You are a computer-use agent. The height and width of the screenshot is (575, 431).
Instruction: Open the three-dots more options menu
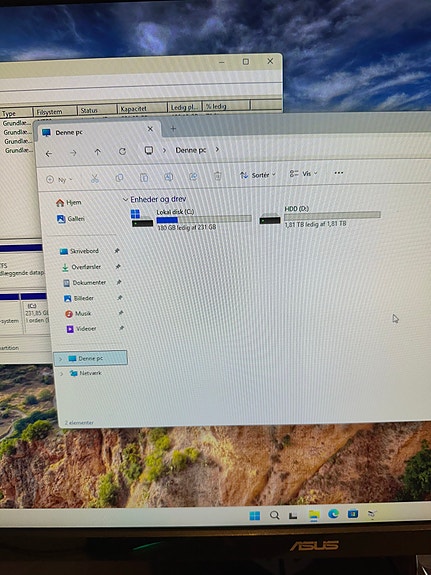339,172
